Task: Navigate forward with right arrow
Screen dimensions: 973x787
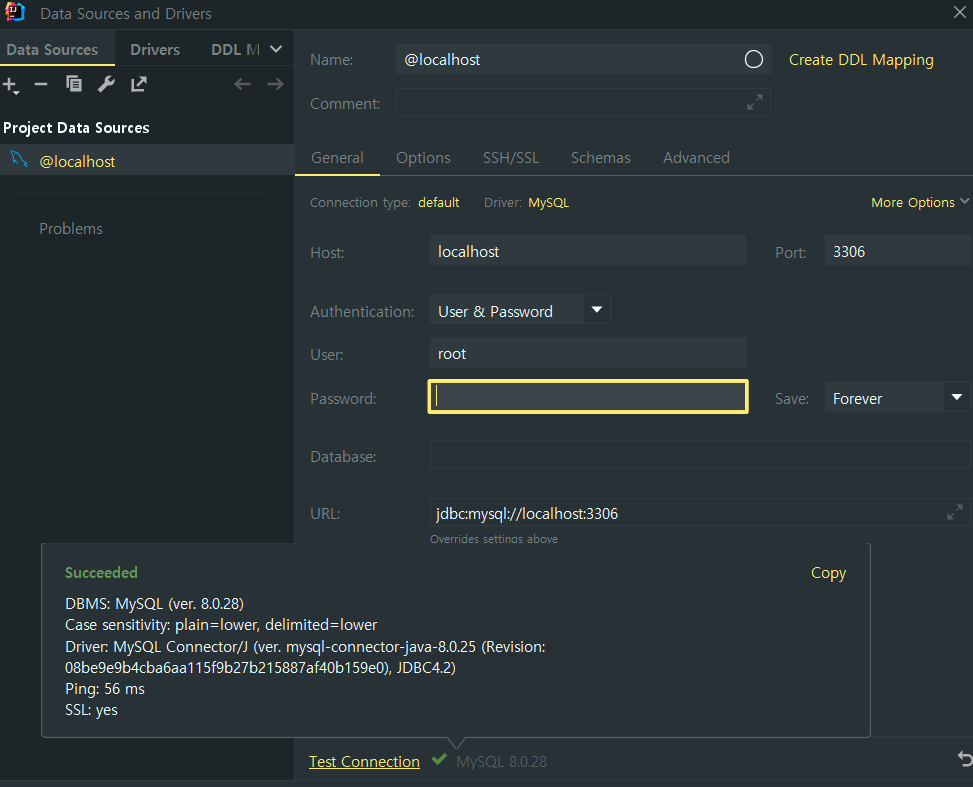Action: 275,84
